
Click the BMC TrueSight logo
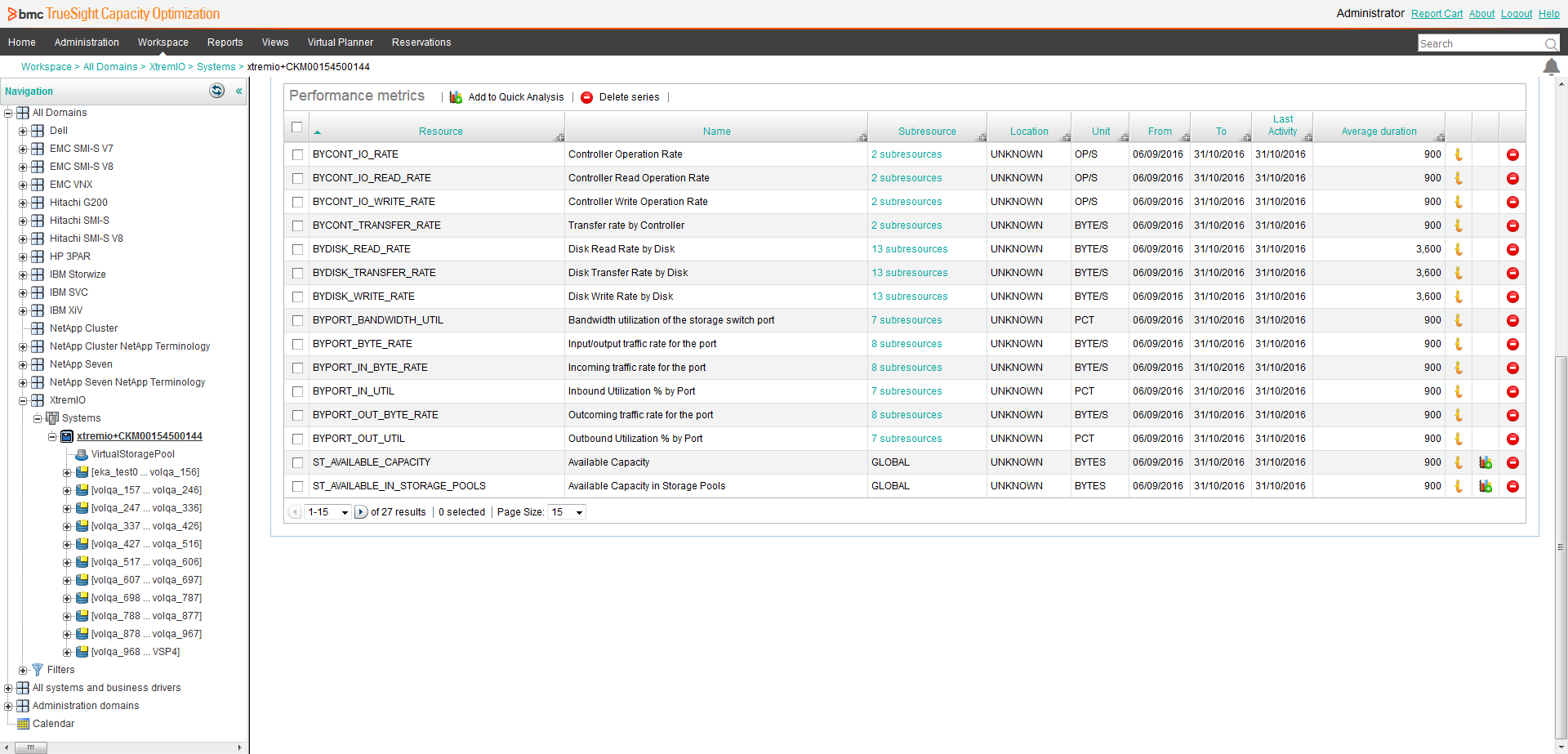pyautogui.click(x=114, y=14)
